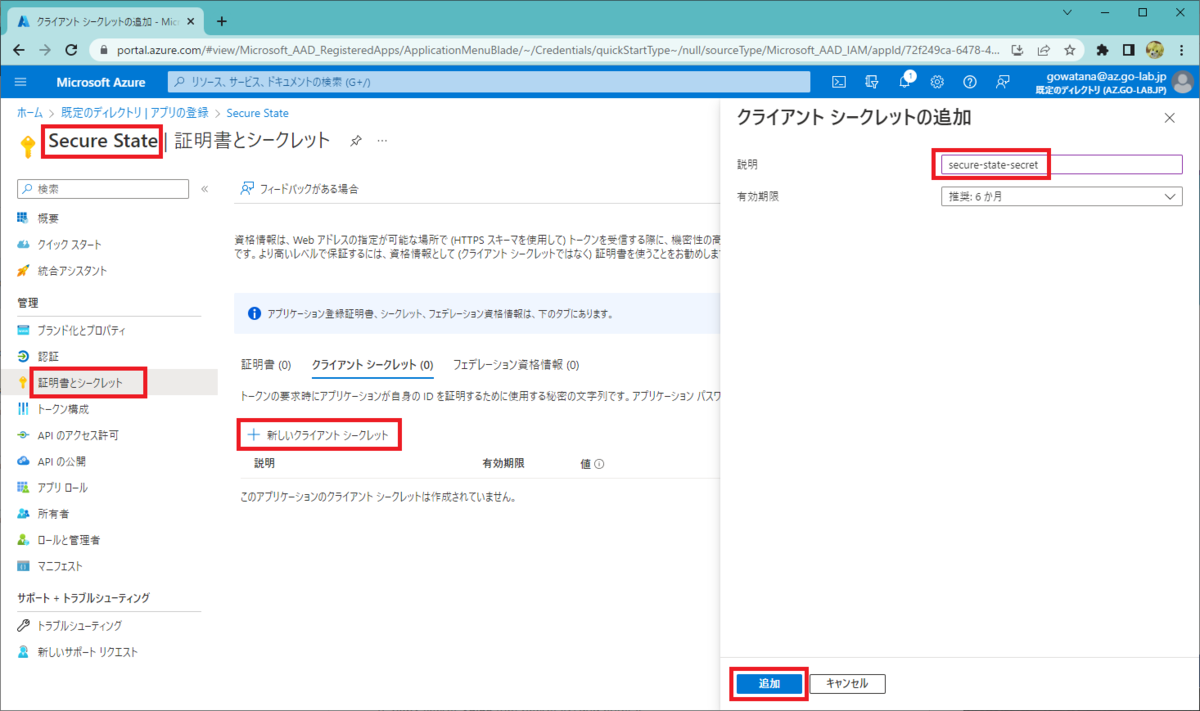
Task: Open the Chrome three-dot menu
Action: click(1182, 49)
